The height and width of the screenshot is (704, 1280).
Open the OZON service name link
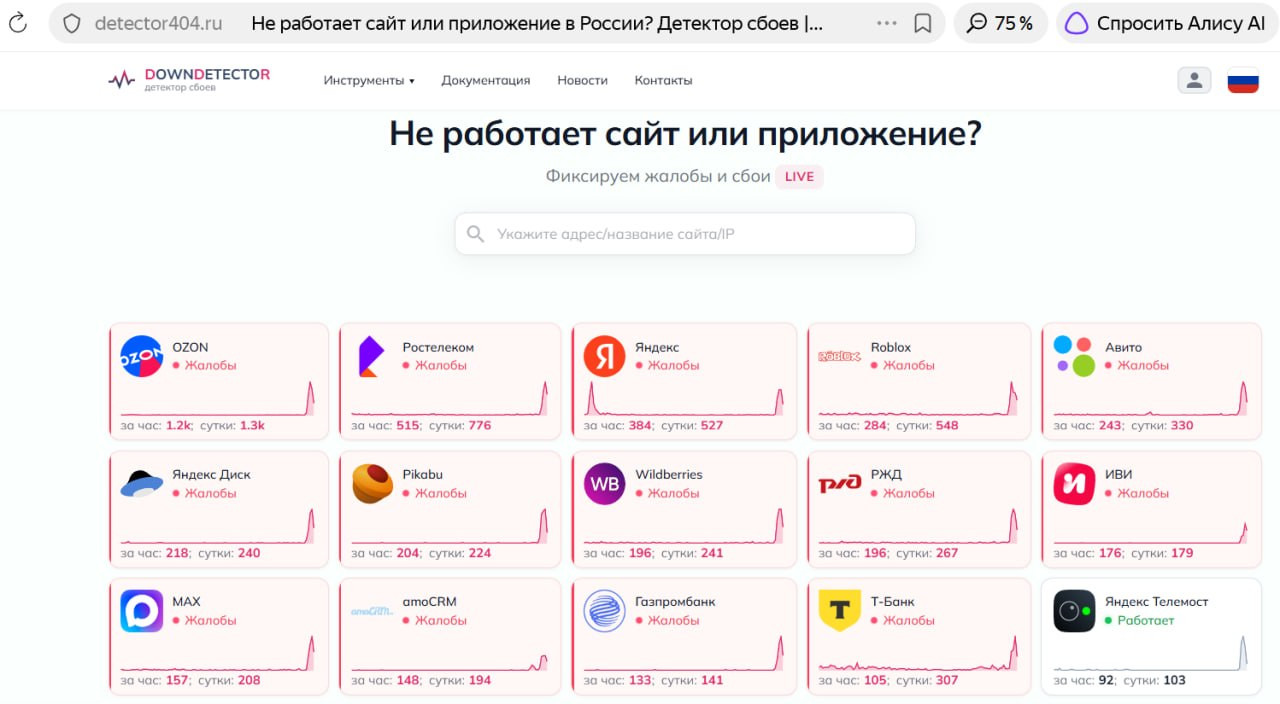click(190, 347)
